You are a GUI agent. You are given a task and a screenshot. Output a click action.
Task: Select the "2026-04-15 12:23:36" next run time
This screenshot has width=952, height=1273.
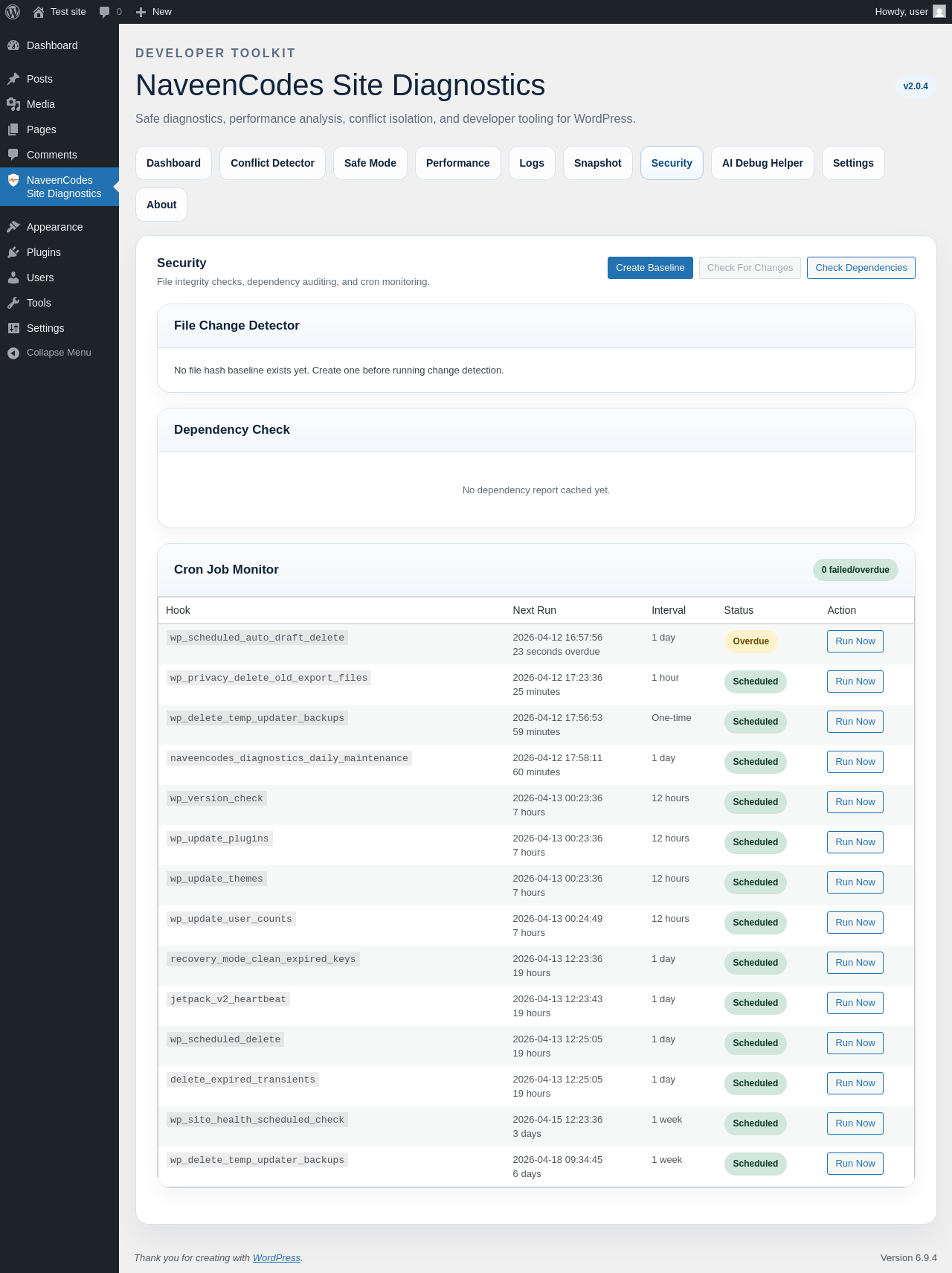[558, 1120]
